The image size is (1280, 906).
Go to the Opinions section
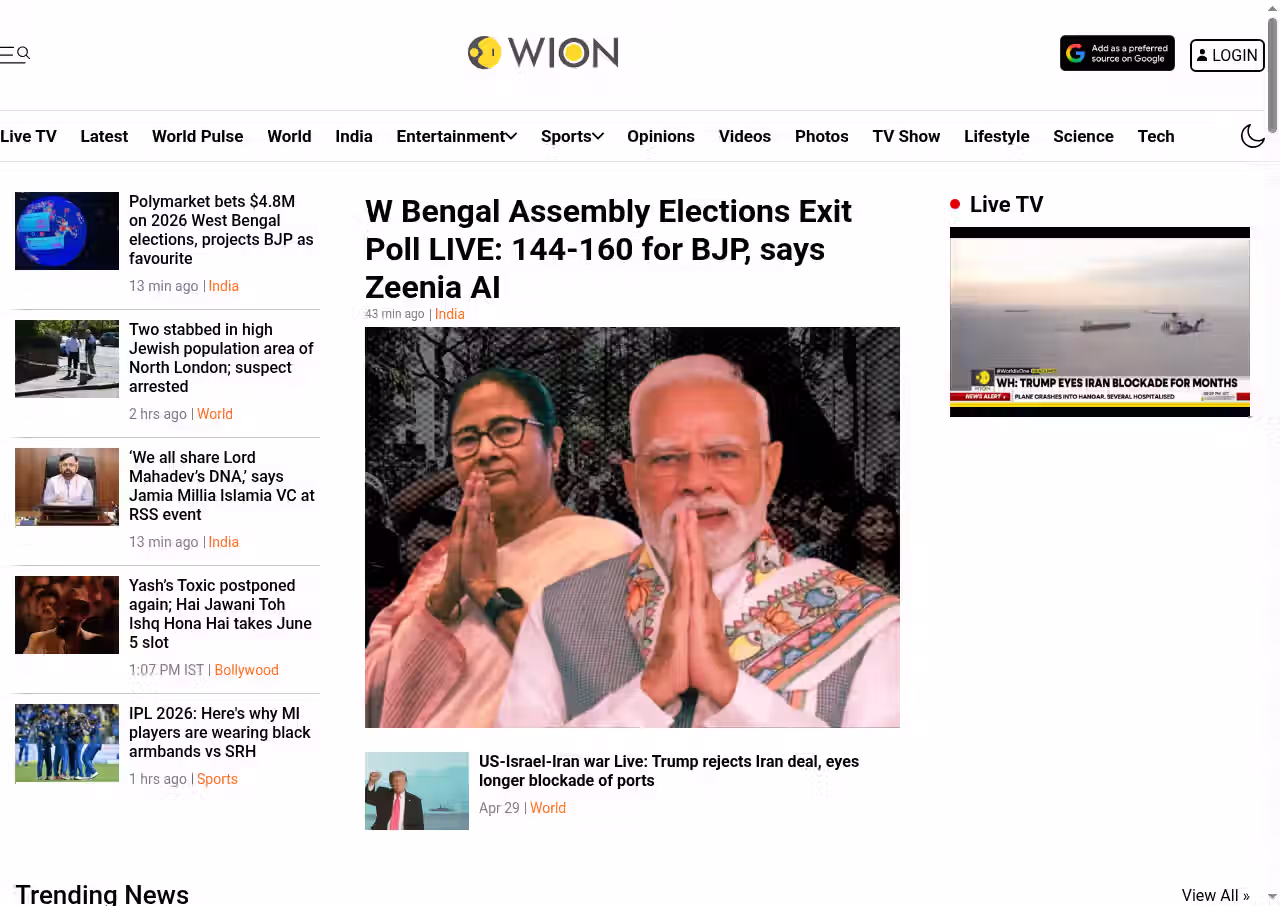tap(661, 136)
